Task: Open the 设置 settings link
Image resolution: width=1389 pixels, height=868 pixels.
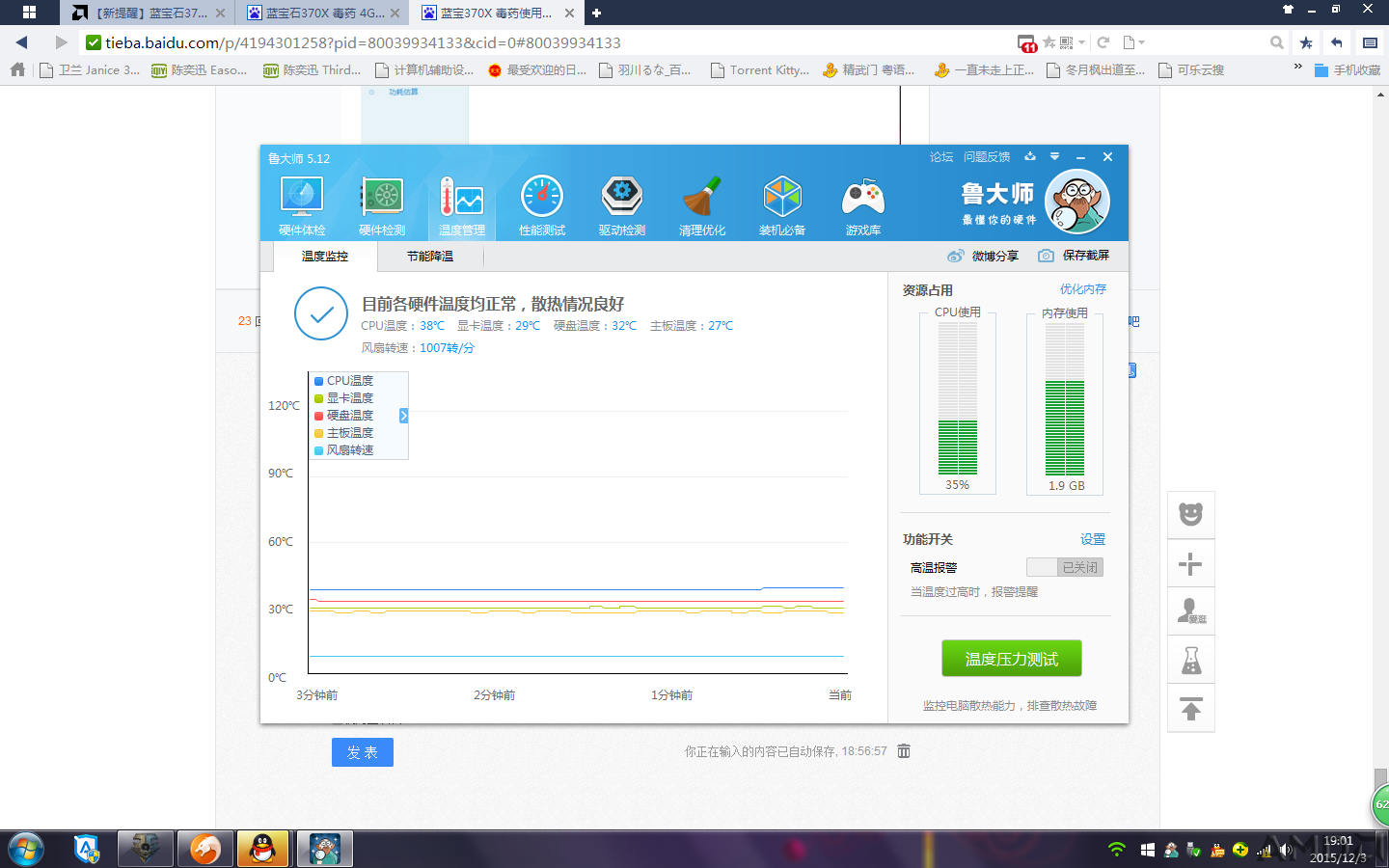Action: tap(1093, 539)
